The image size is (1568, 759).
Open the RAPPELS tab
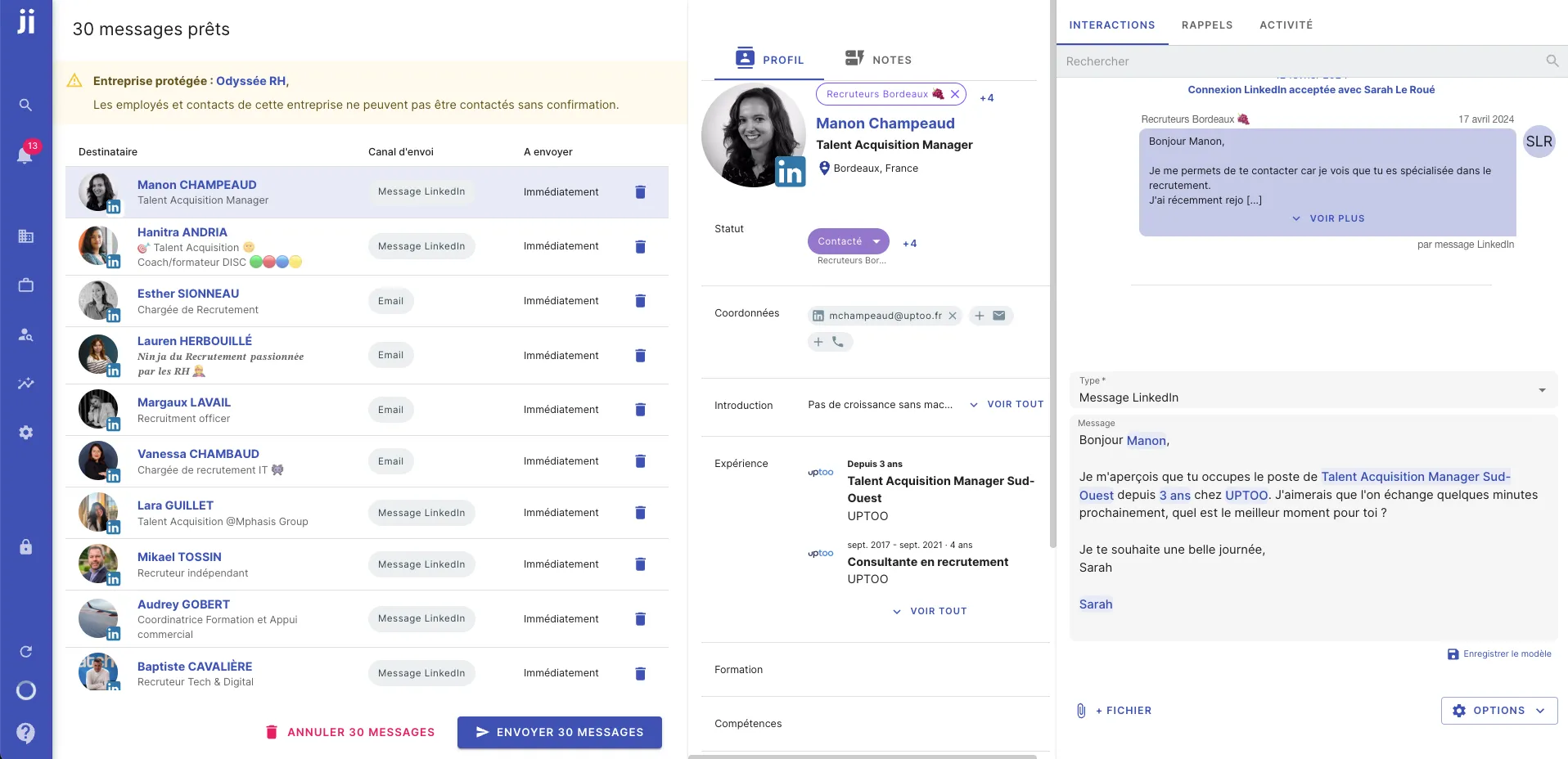click(x=1206, y=25)
